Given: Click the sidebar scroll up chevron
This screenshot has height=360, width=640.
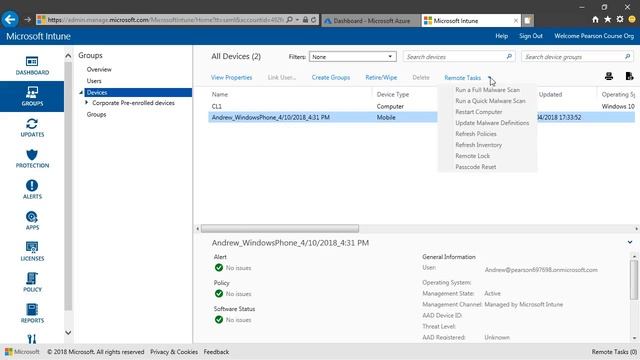Looking at the screenshot, I should pyautogui.click(x=68, y=56).
